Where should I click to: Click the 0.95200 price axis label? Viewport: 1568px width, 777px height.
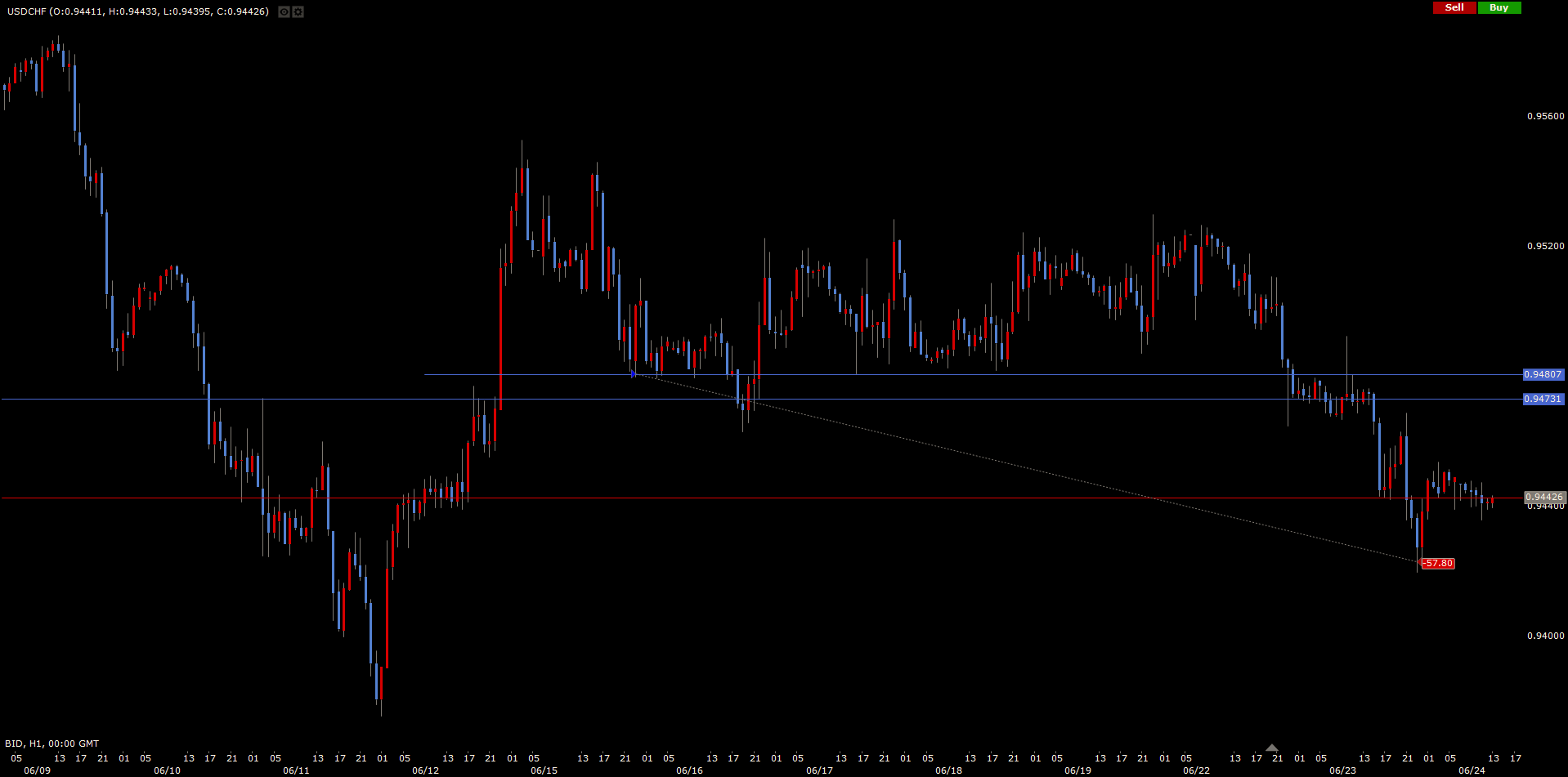[1545, 246]
